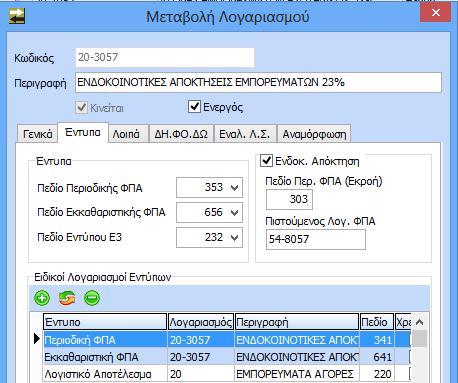Select the Περιοδική ΦΠΑ row

[x=227, y=340]
